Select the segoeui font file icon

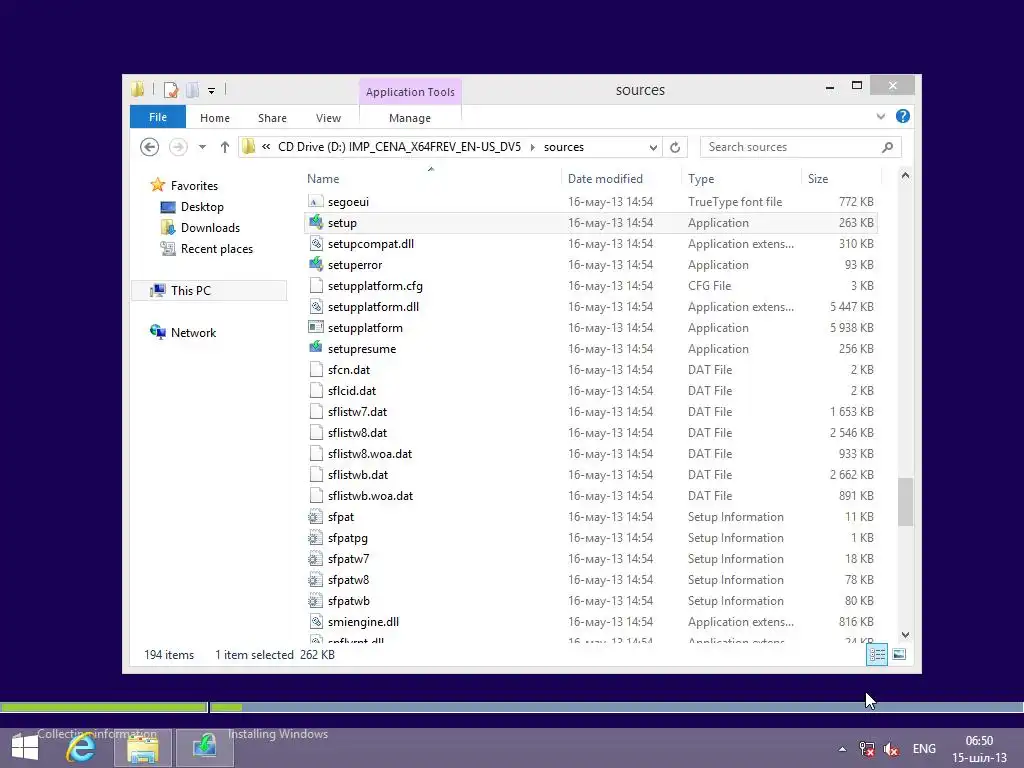pyautogui.click(x=316, y=202)
